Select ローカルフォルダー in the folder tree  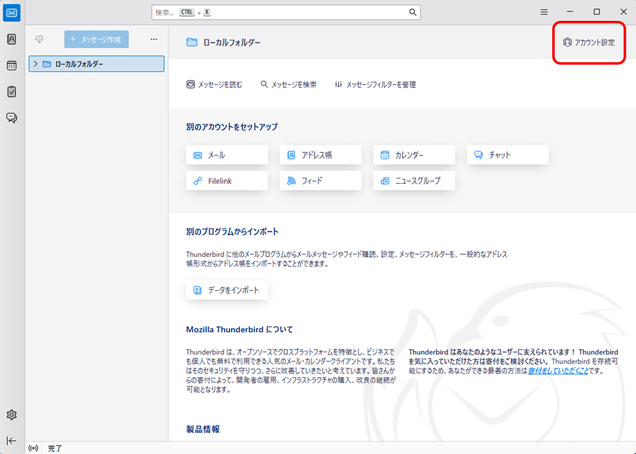tap(78, 64)
